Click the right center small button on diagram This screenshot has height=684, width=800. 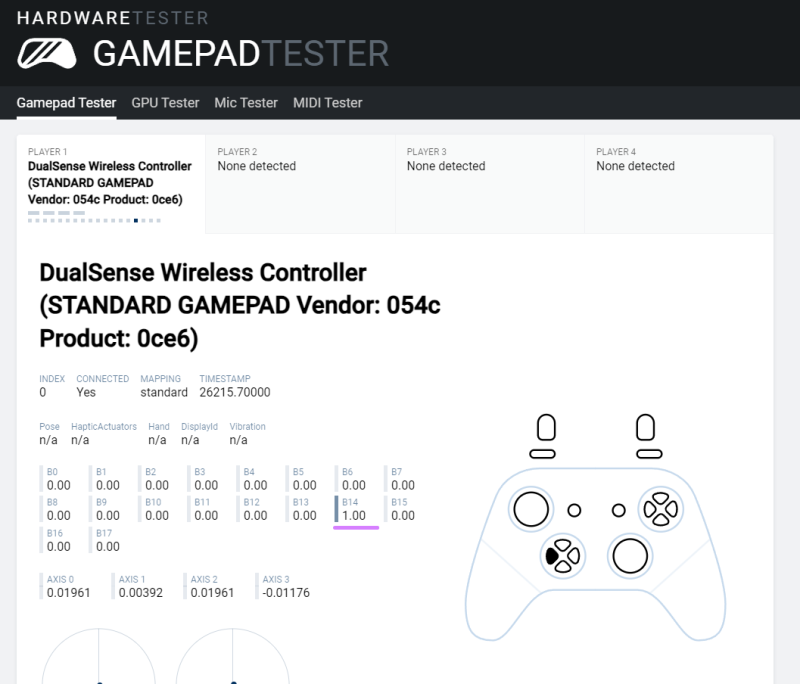(x=619, y=510)
